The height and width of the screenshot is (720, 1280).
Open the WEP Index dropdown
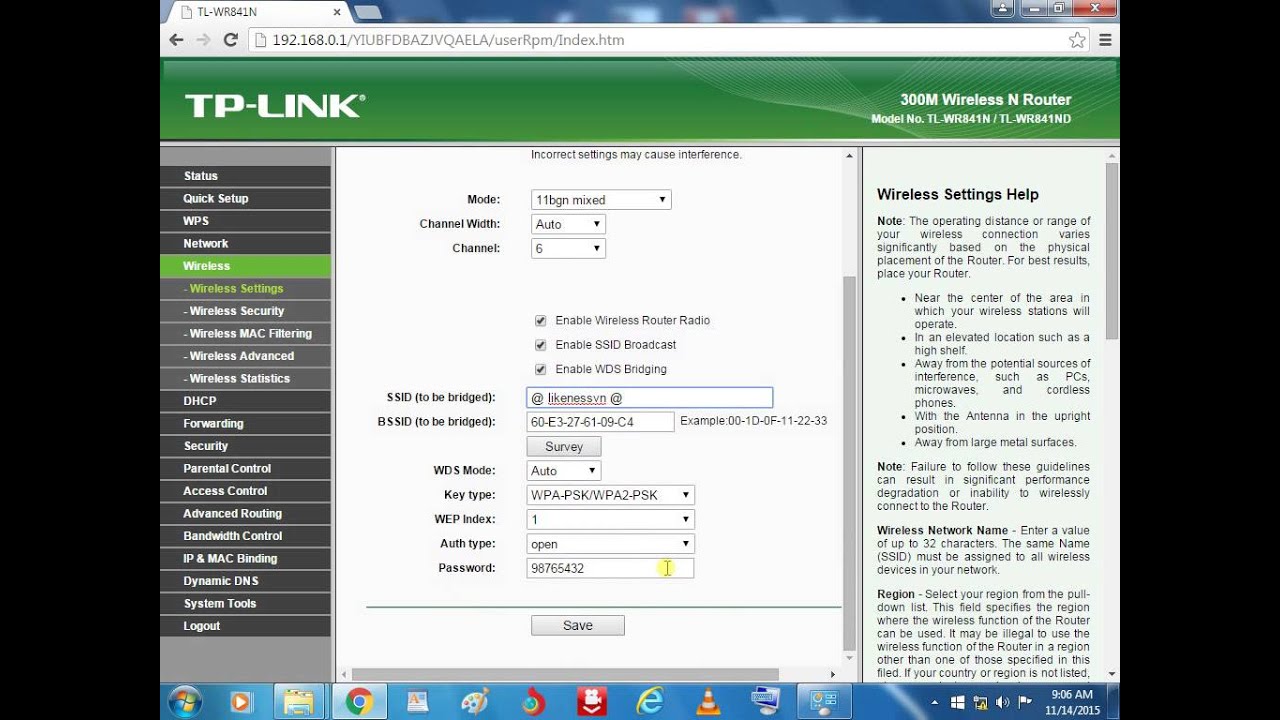pos(611,519)
